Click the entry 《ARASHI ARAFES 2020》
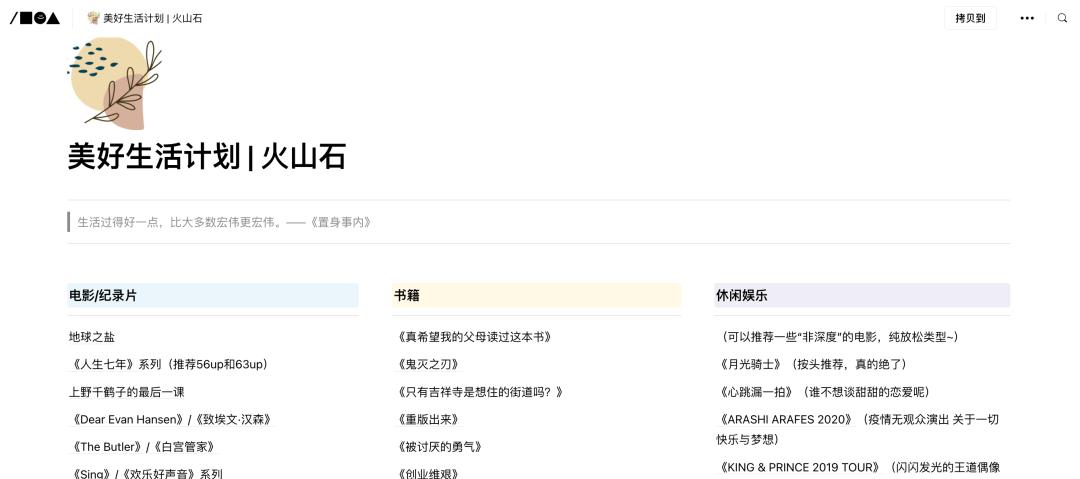The image size is (1080, 479). 858,429
